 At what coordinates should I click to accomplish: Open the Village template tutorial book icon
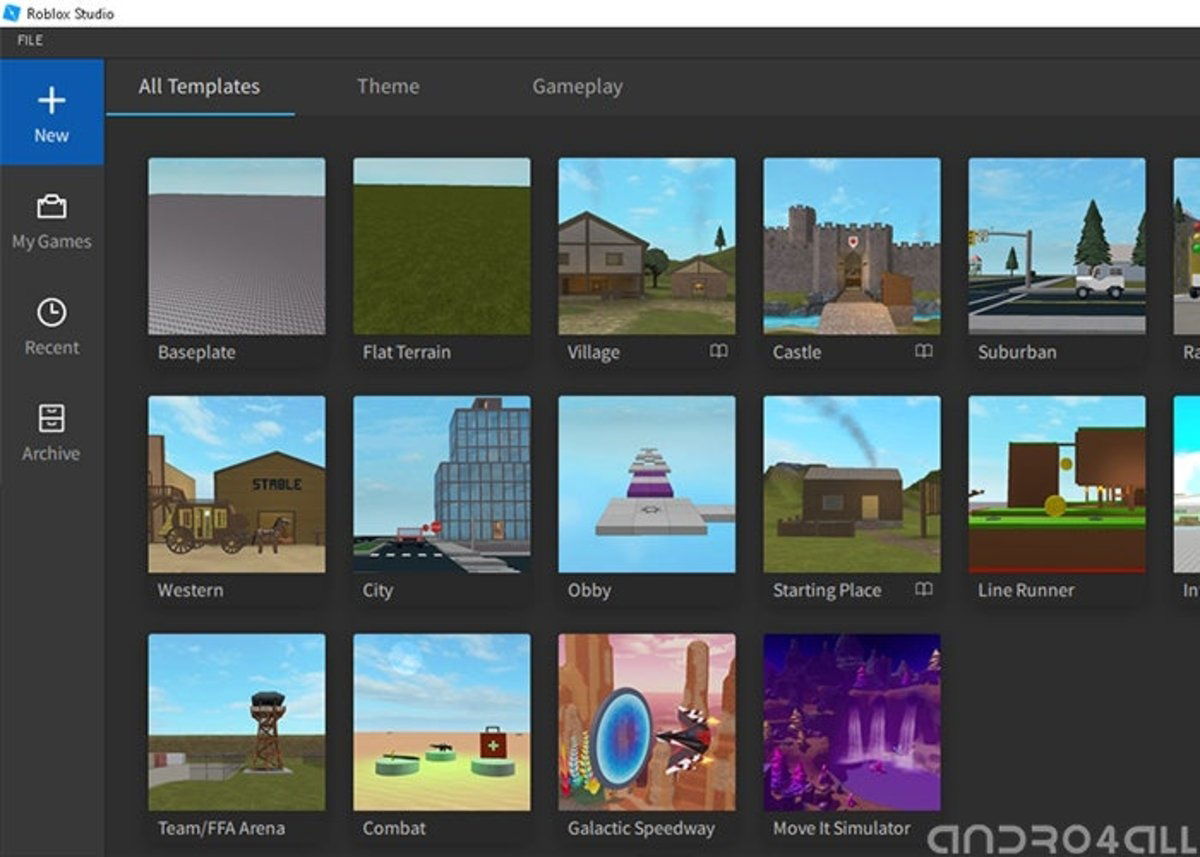(719, 352)
